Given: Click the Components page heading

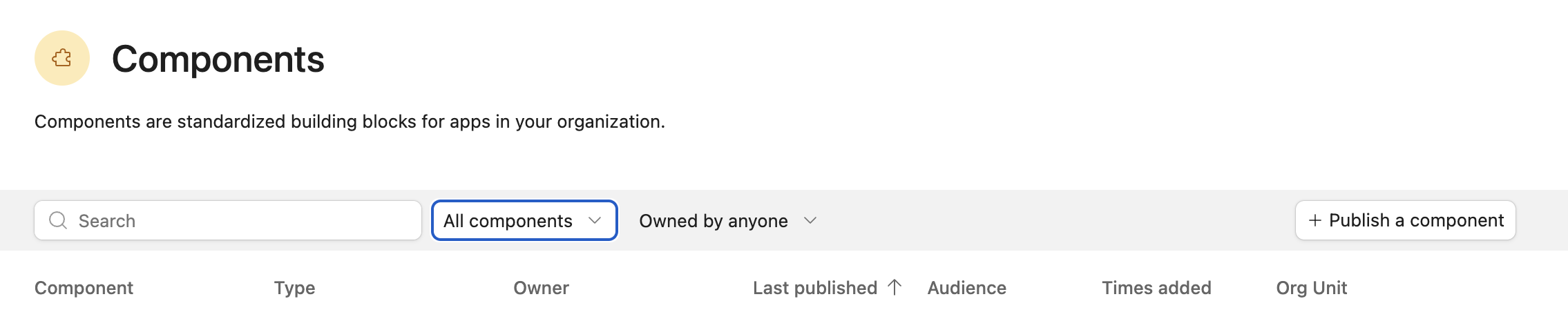Looking at the screenshot, I should coord(218,59).
